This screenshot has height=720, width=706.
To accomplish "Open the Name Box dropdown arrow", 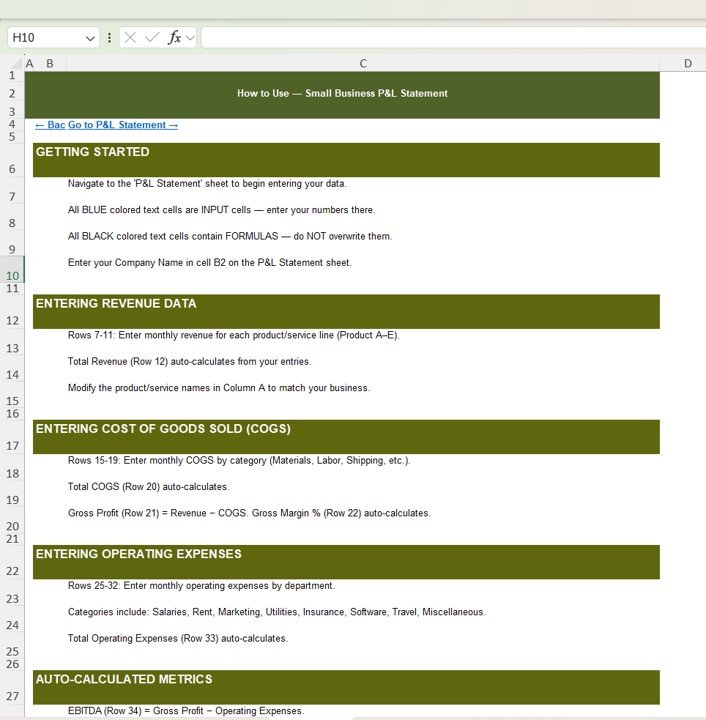I will click(90, 37).
